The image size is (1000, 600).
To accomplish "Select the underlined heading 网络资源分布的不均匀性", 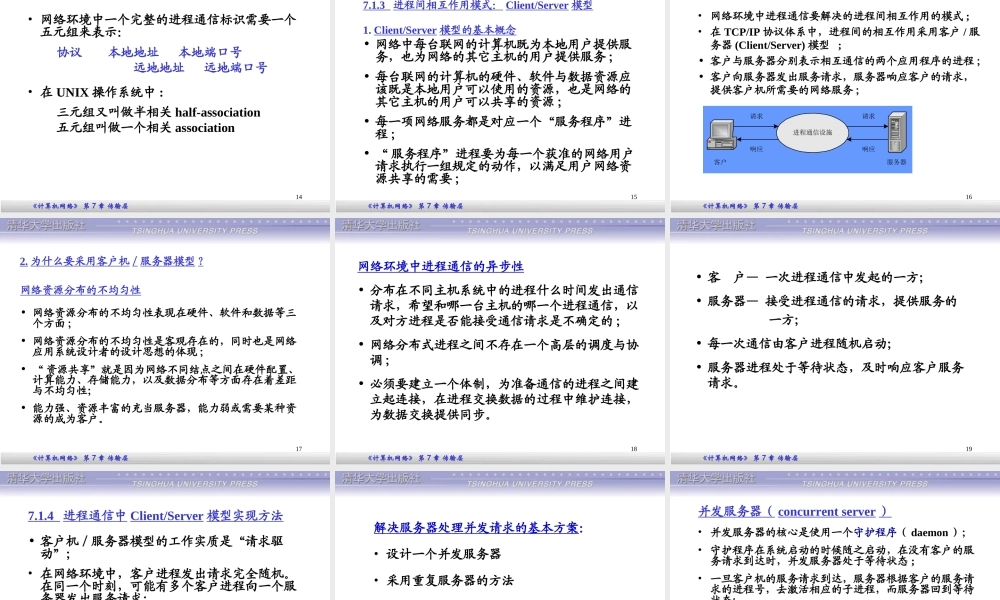I will click(x=82, y=290).
